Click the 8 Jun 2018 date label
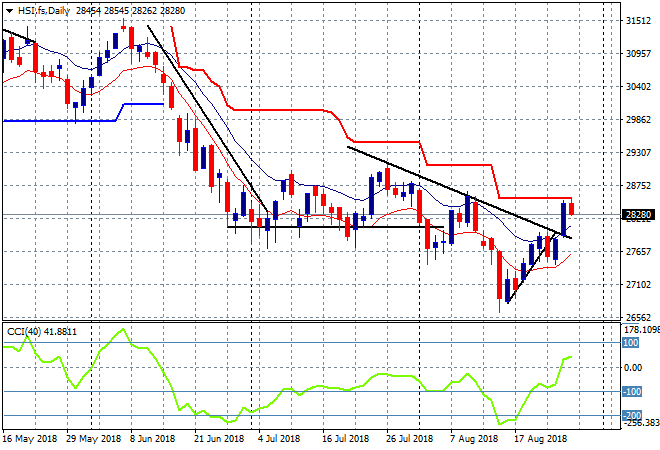 click(x=152, y=439)
